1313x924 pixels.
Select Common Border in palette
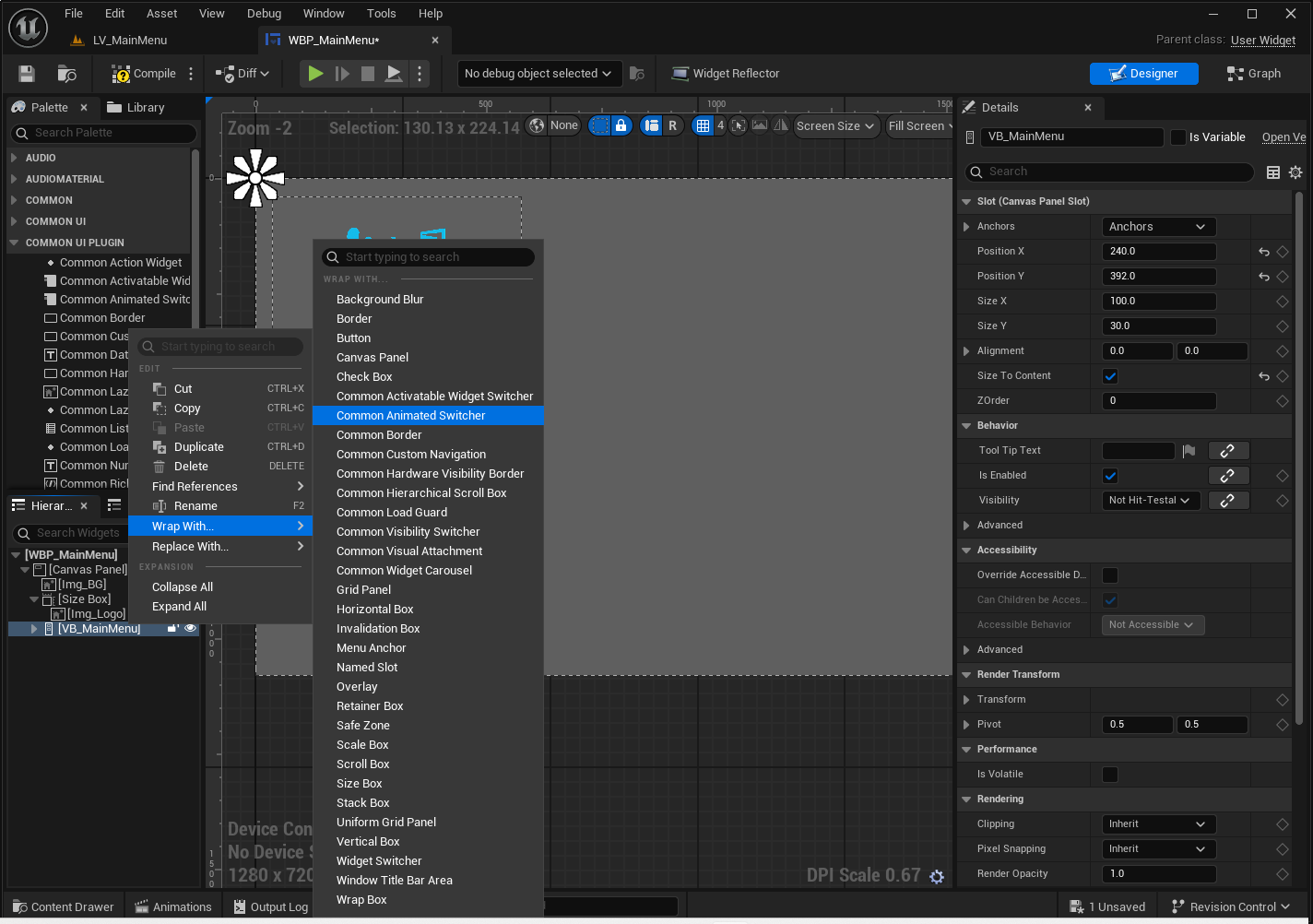(x=102, y=318)
